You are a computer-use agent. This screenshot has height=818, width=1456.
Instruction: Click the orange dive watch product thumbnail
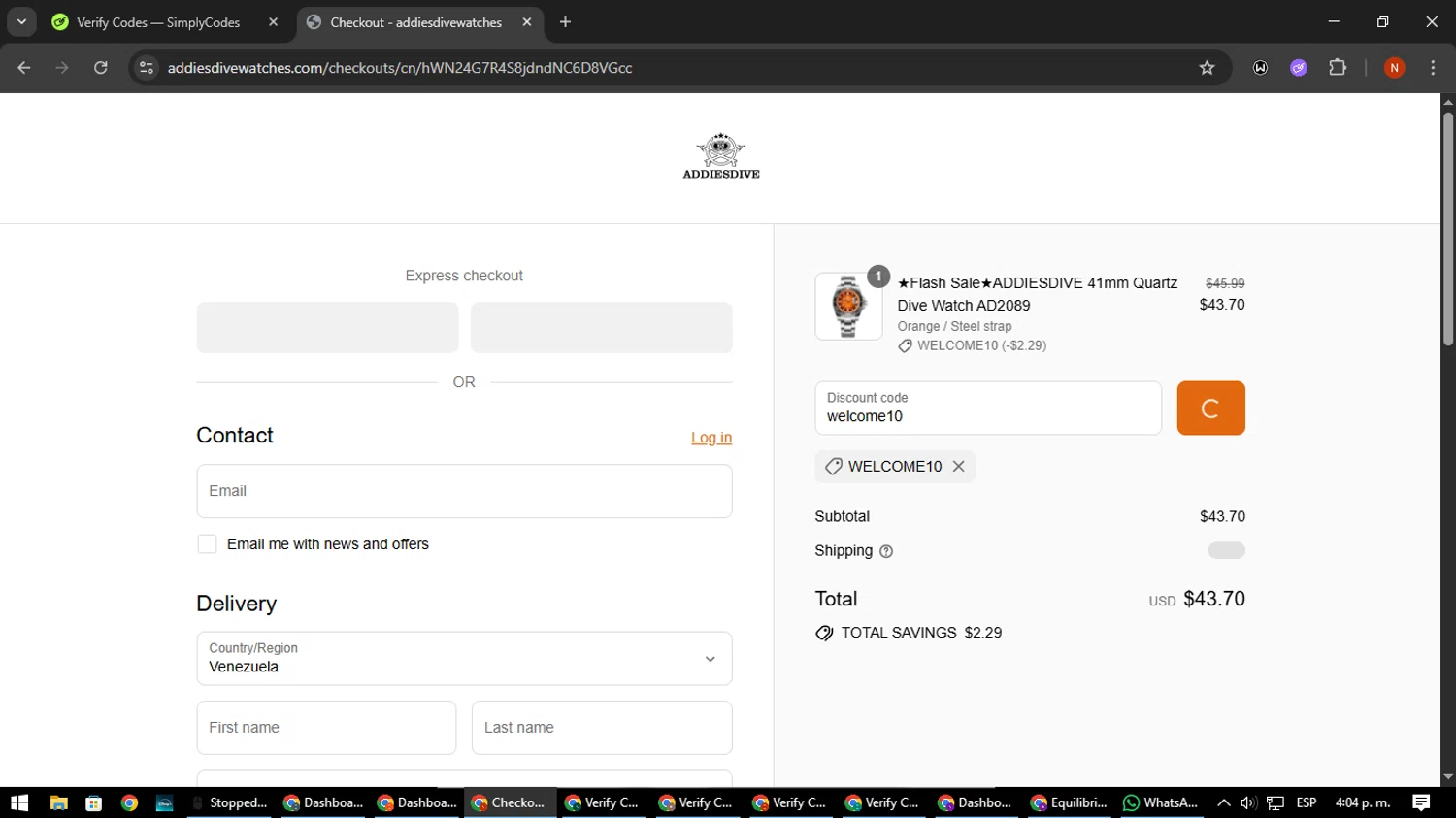pyautogui.click(x=848, y=307)
